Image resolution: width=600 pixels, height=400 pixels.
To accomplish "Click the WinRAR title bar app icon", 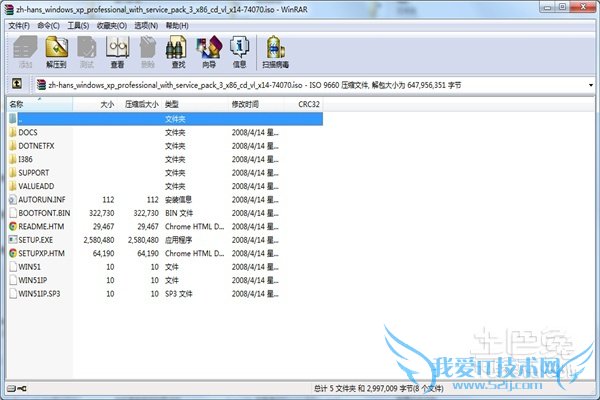I will point(8,10).
